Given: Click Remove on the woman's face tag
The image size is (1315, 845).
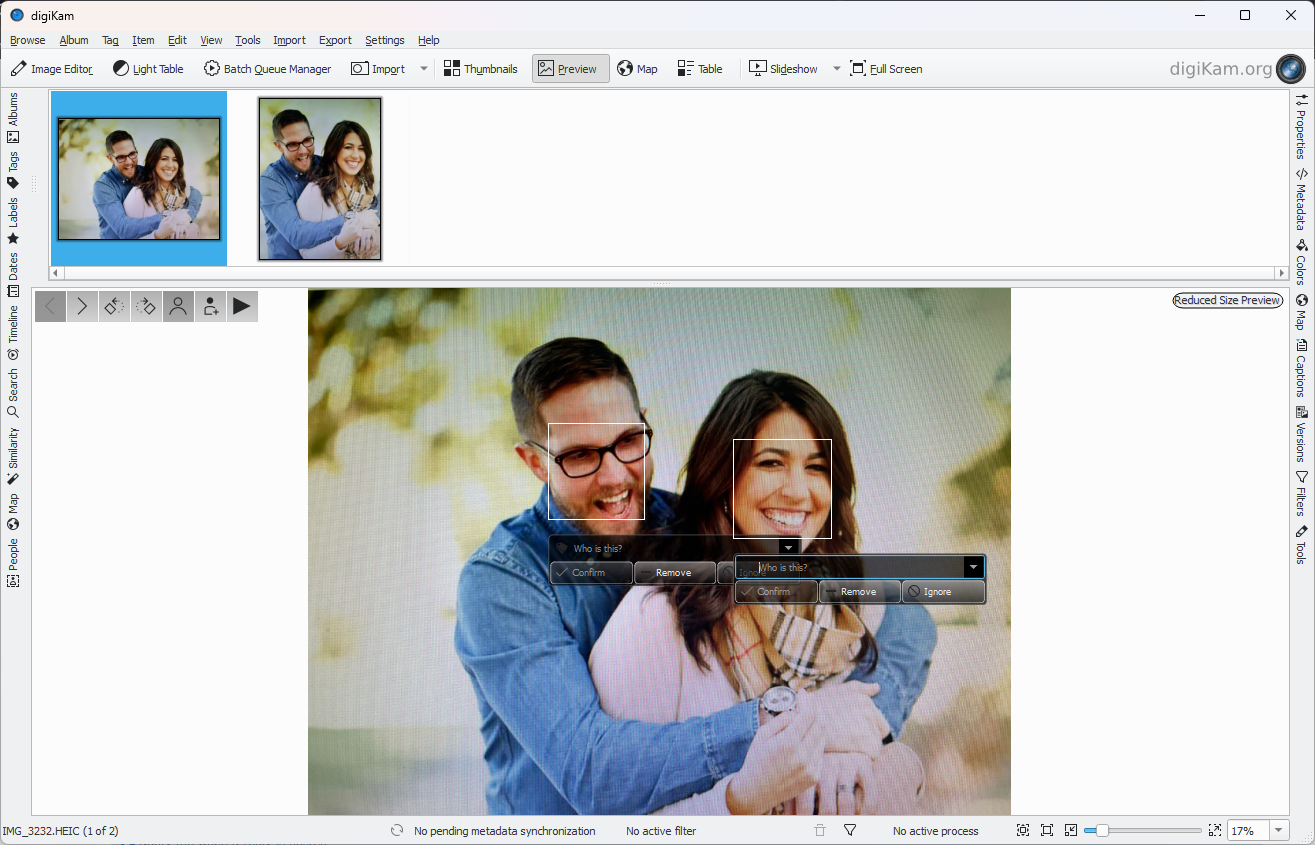Looking at the screenshot, I should point(859,592).
